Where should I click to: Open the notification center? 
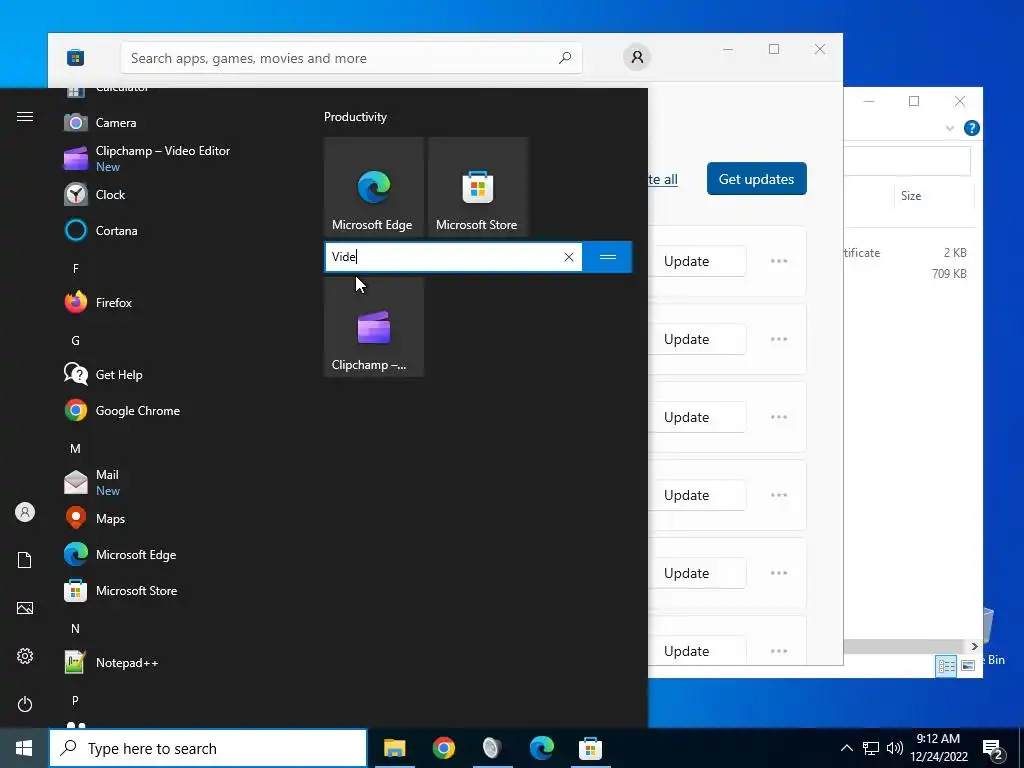click(x=993, y=749)
